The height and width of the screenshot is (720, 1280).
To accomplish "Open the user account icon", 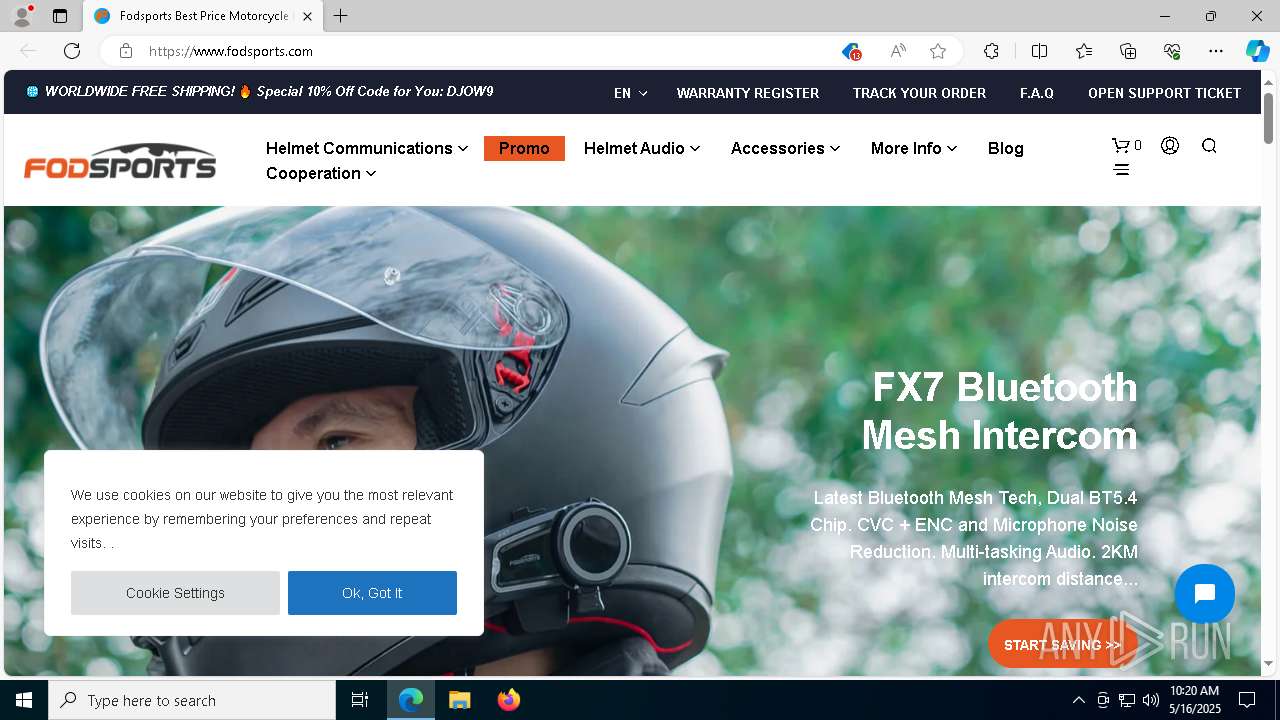I will pos(1170,146).
